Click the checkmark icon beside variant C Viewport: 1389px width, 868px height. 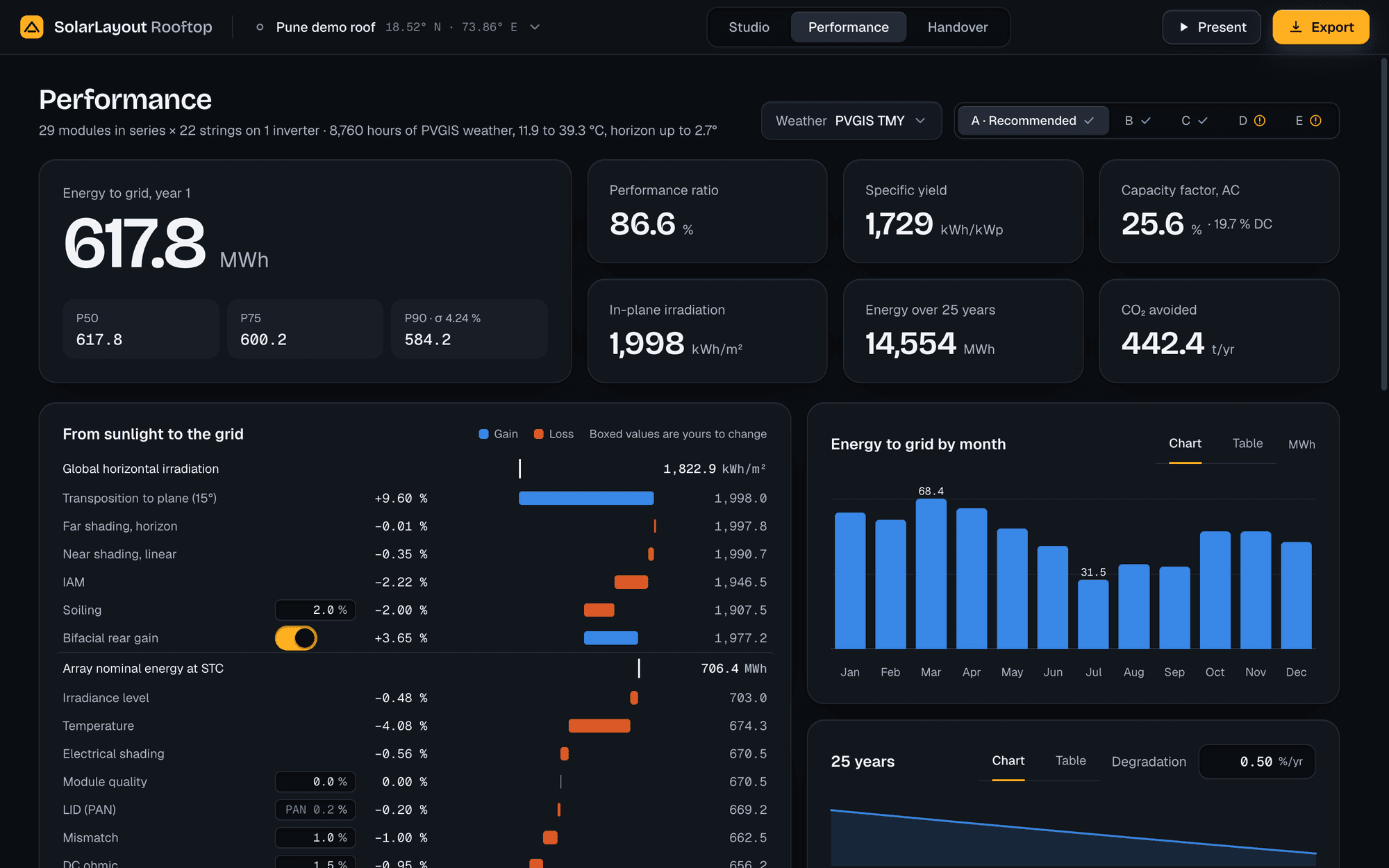click(1203, 121)
